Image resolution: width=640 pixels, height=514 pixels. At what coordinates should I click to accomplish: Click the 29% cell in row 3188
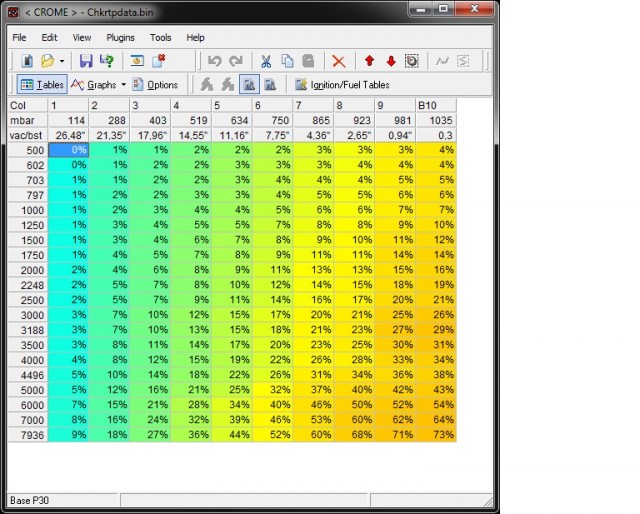(x=436, y=330)
